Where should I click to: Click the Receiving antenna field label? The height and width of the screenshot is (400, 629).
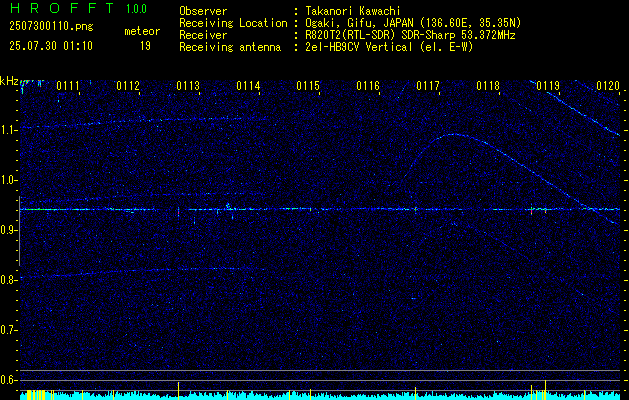pyautogui.click(x=230, y=47)
